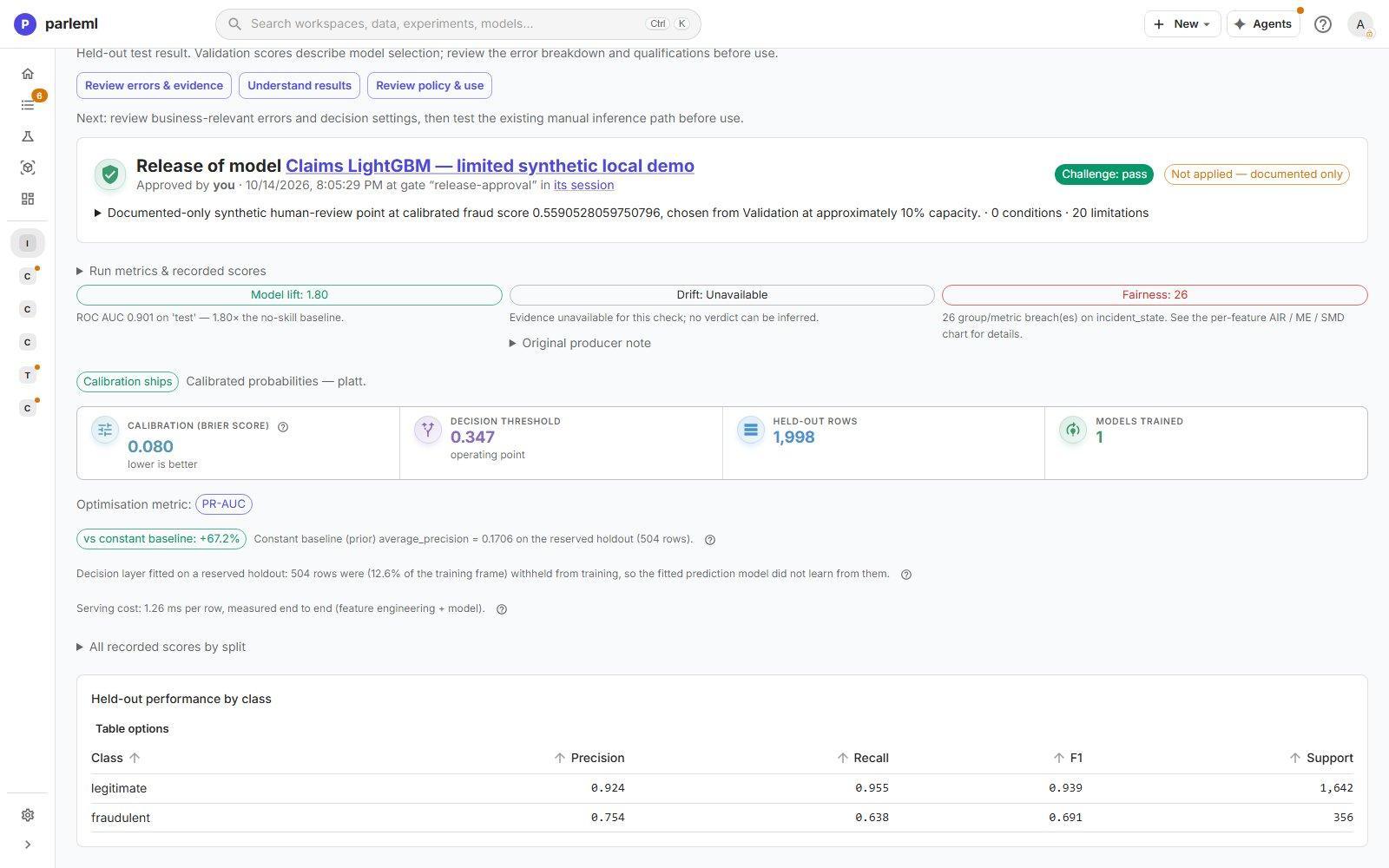Viewport: 1389px width, 868px height.
Task: Go to 'Review policy & use'
Action: [430, 85]
